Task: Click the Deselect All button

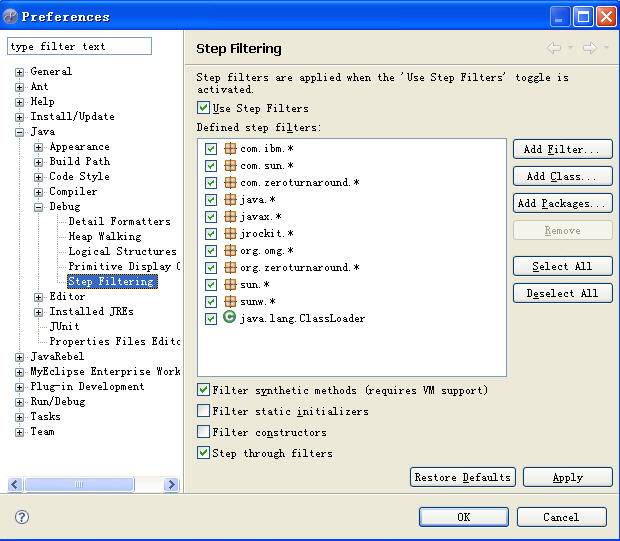Action: pos(562,293)
